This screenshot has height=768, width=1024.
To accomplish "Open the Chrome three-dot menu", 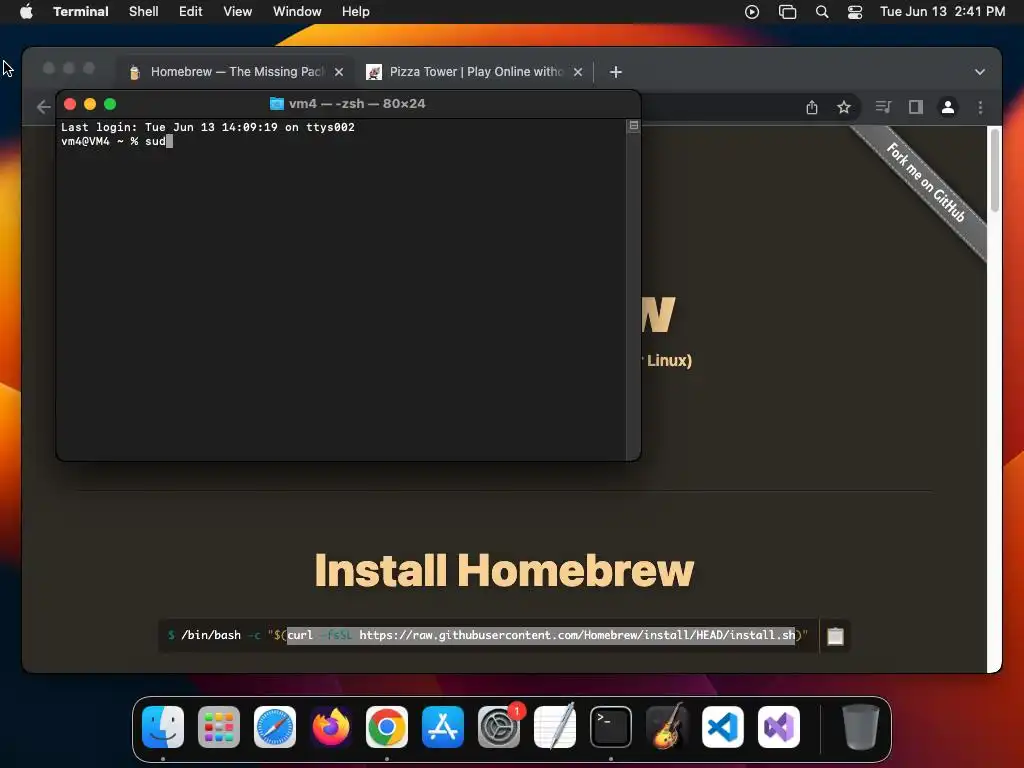I will point(980,107).
